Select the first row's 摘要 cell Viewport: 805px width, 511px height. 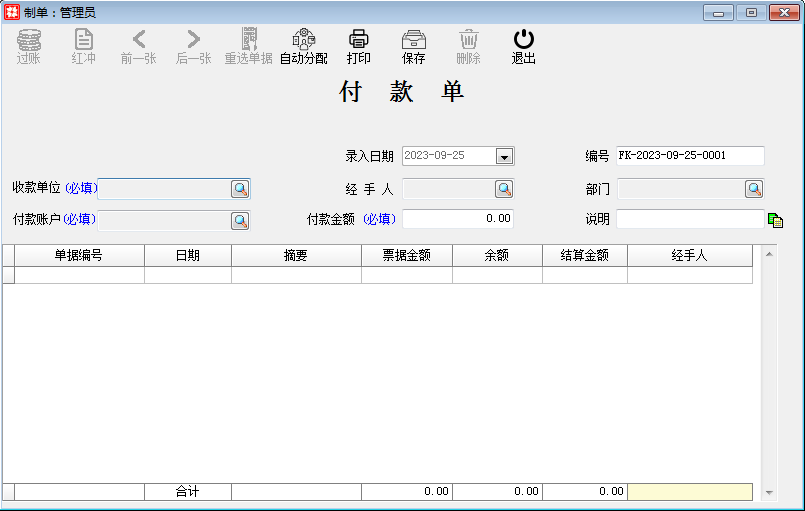[x=296, y=275]
